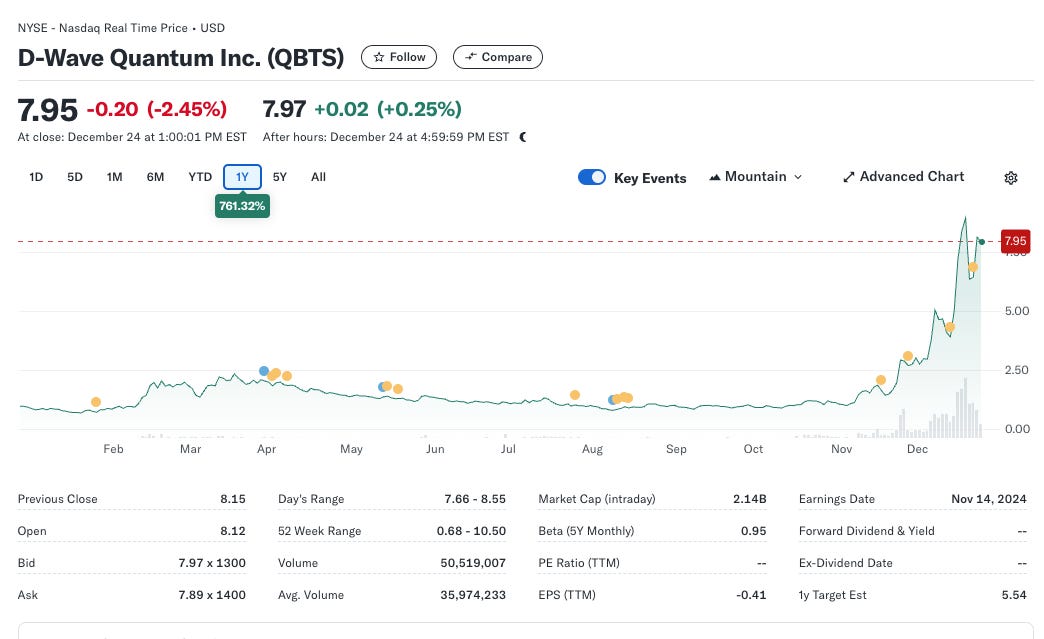Open chart settings gear icon
The height and width of the screenshot is (639, 1044).
pos(1011,178)
